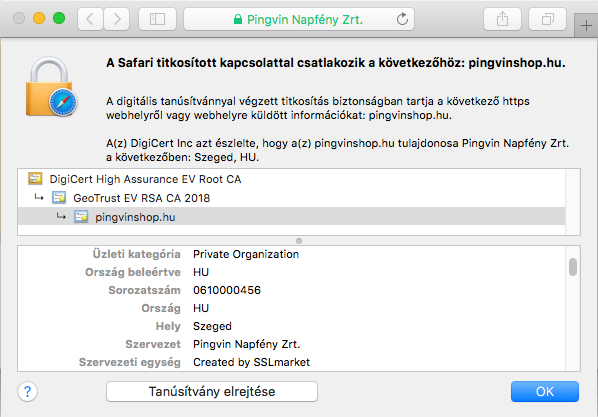Click the Private Organization value
This screenshot has width=598, height=417.
[x=246, y=254]
